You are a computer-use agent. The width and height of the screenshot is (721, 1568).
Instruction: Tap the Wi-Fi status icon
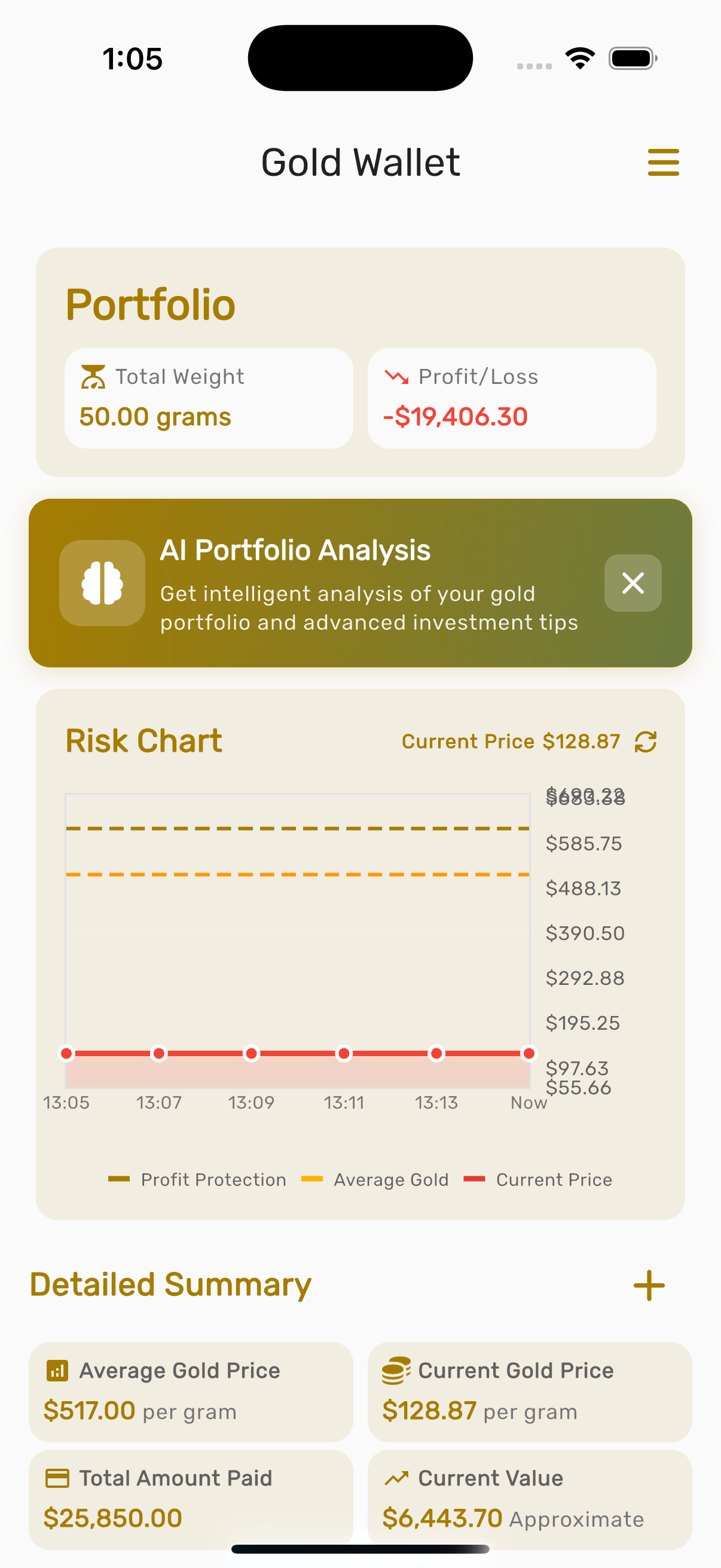point(580,59)
